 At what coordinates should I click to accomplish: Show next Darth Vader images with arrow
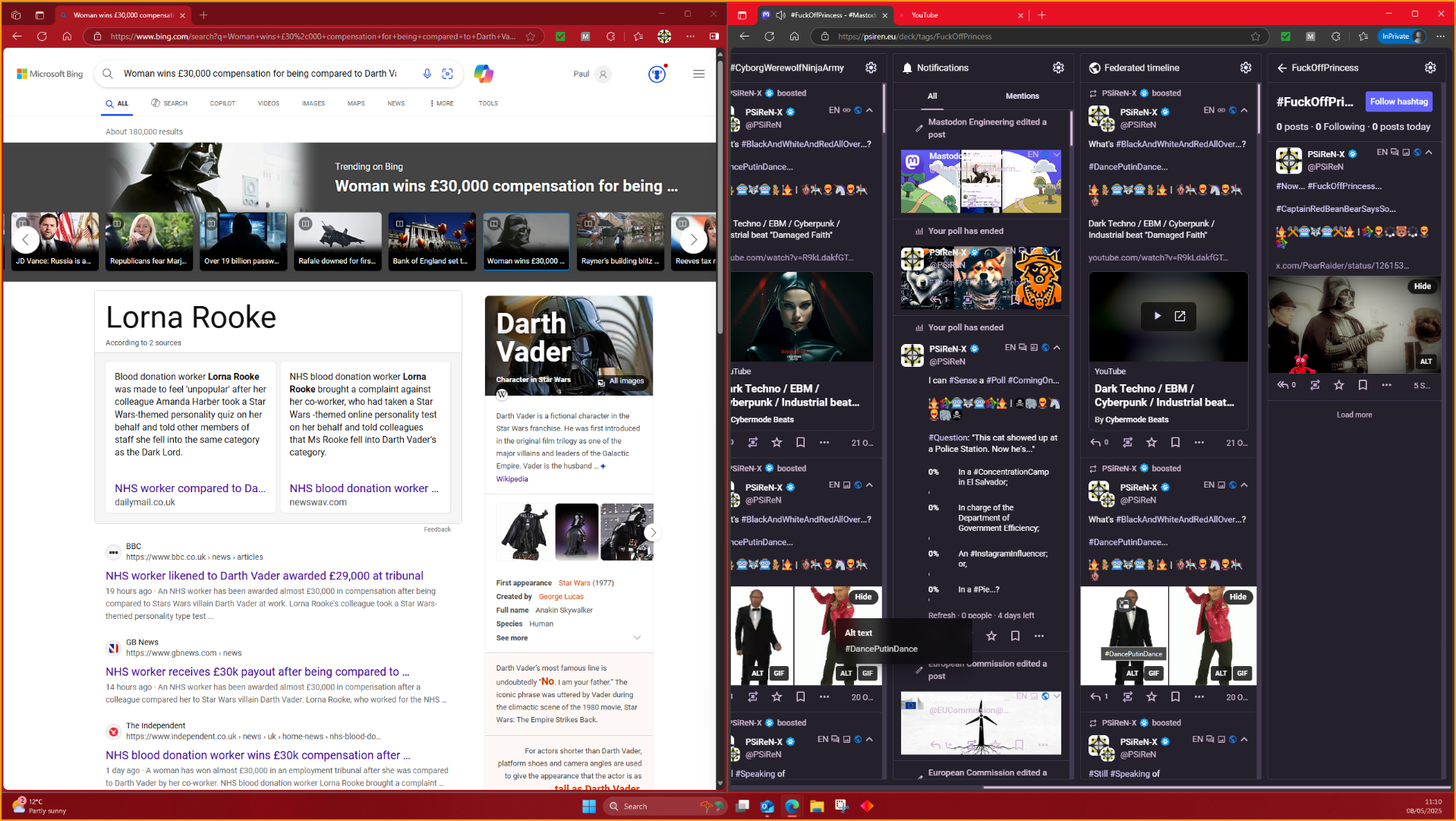point(652,532)
